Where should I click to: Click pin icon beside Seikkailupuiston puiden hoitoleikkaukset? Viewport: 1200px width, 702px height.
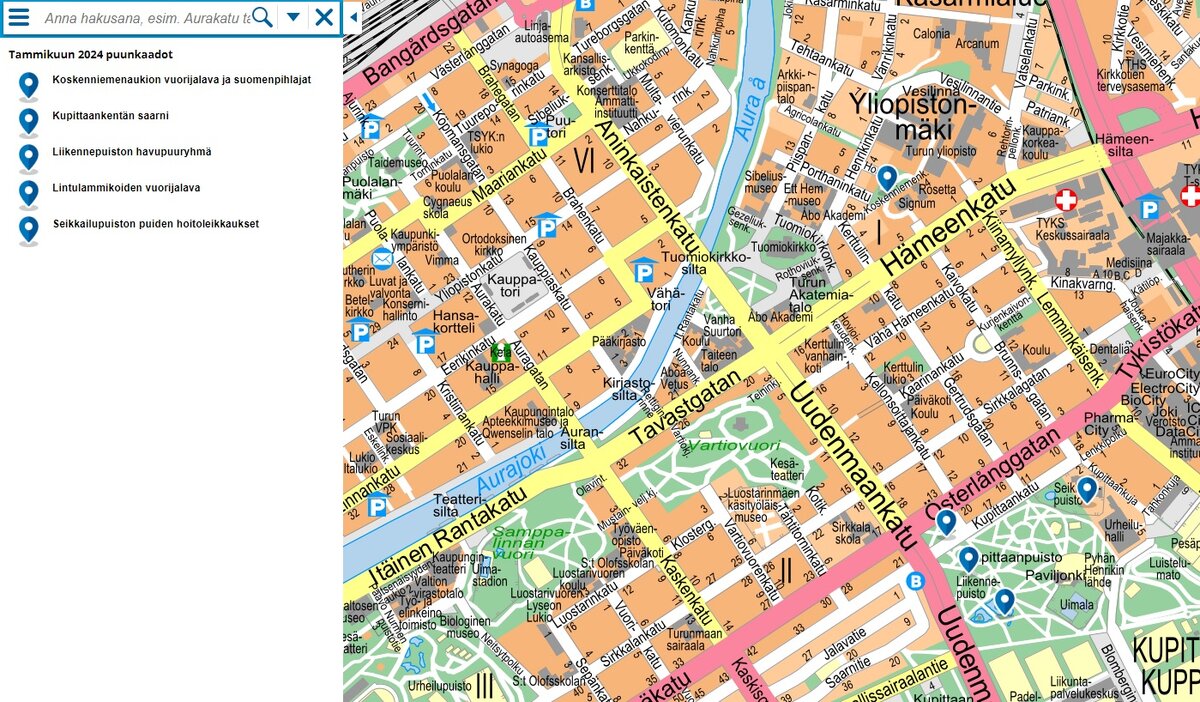click(x=29, y=229)
